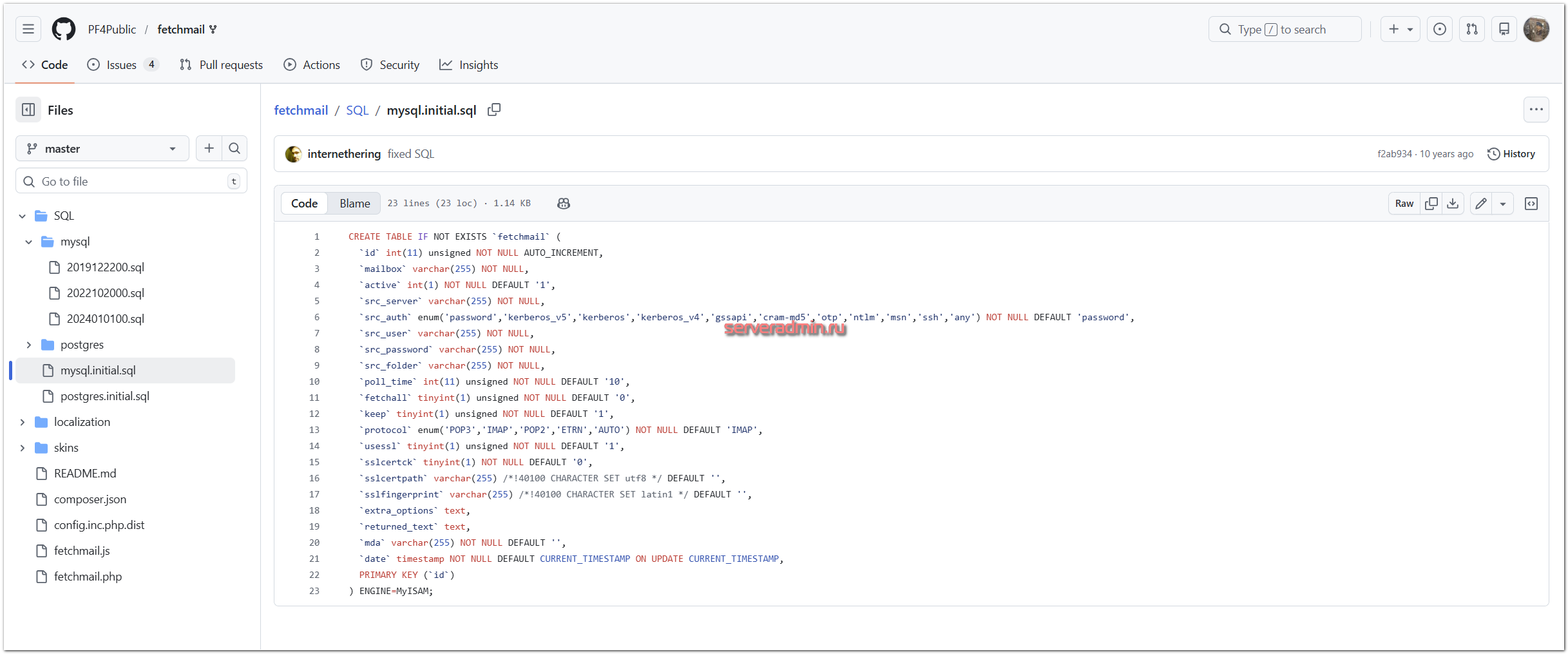Edit the file with the pencil icon

(1481, 204)
